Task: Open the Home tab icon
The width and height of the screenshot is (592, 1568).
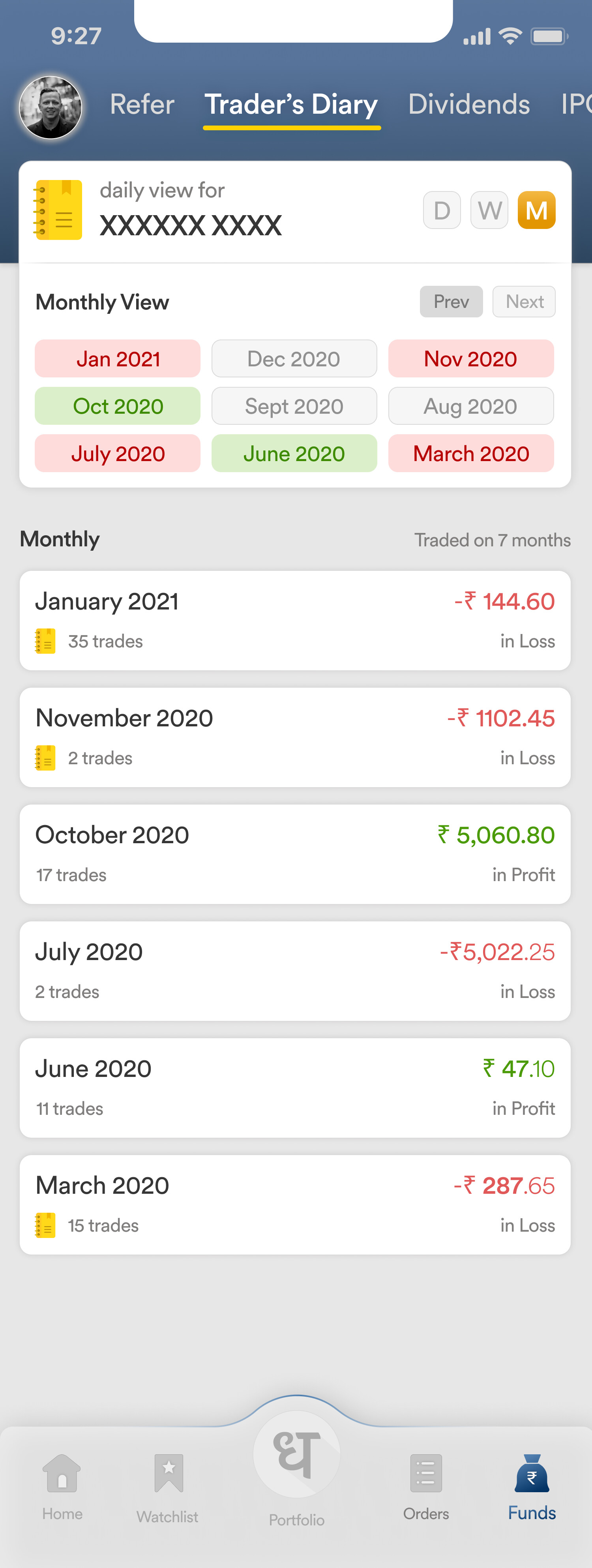Action: (x=62, y=1473)
